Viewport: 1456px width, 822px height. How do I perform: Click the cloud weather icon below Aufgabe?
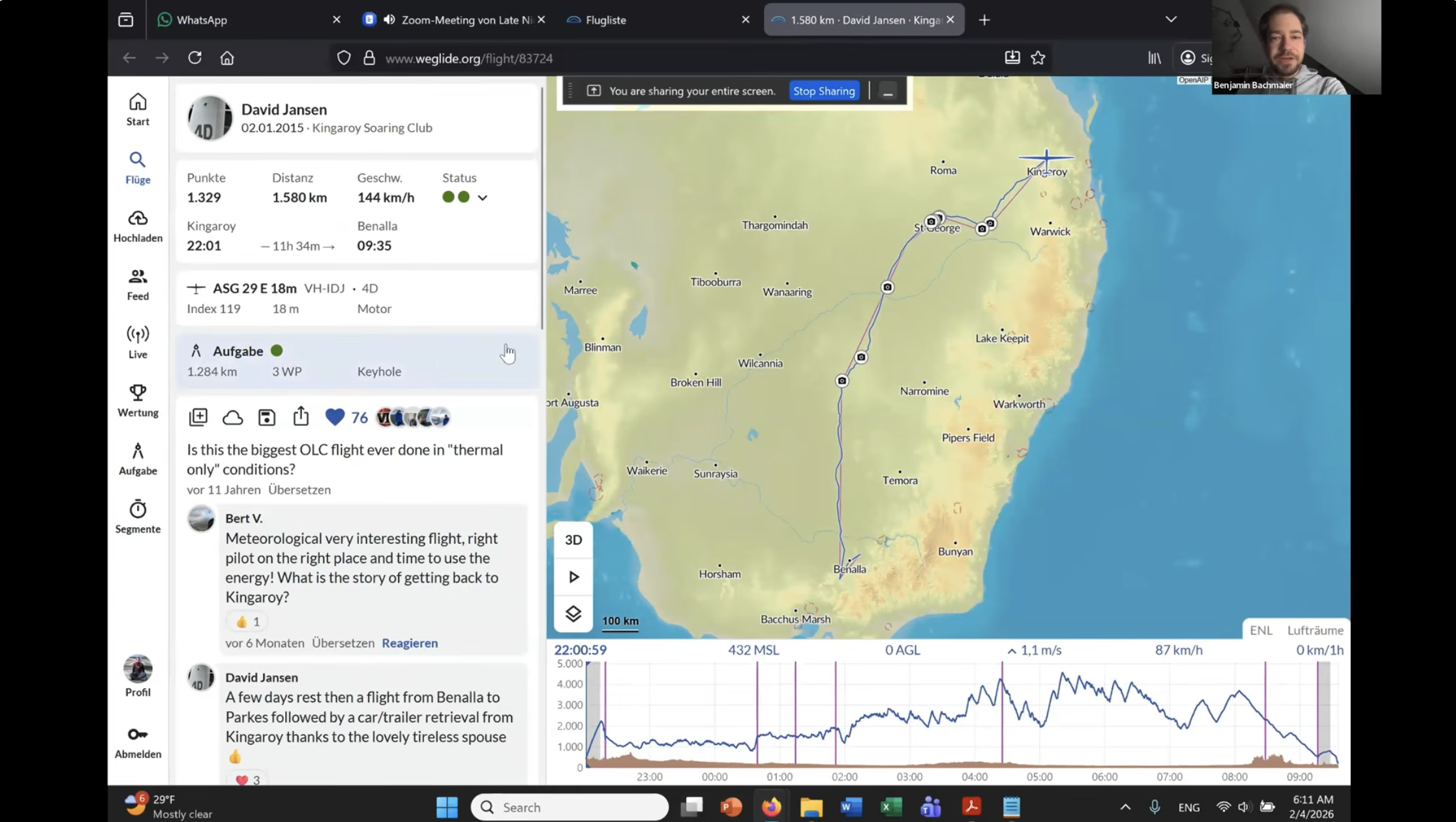232,418
